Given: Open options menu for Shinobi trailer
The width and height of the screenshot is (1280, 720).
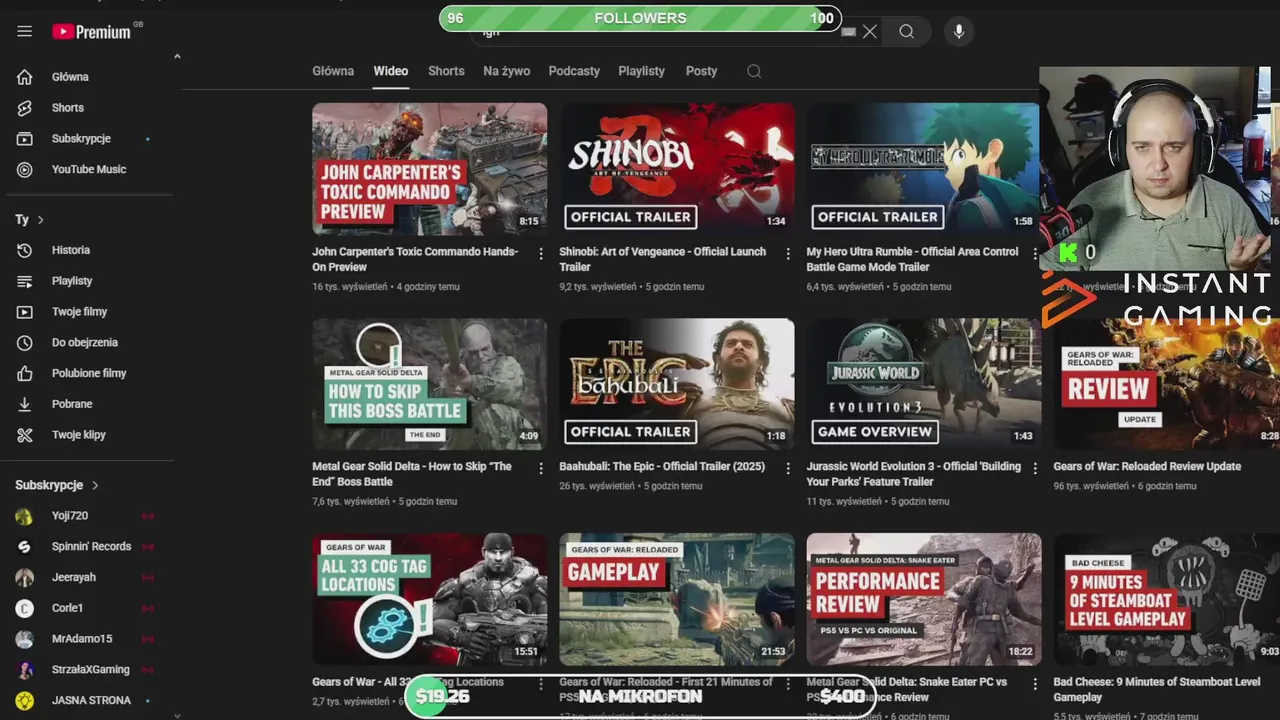Looking at the screenshot, I should (x=788, y=254).
